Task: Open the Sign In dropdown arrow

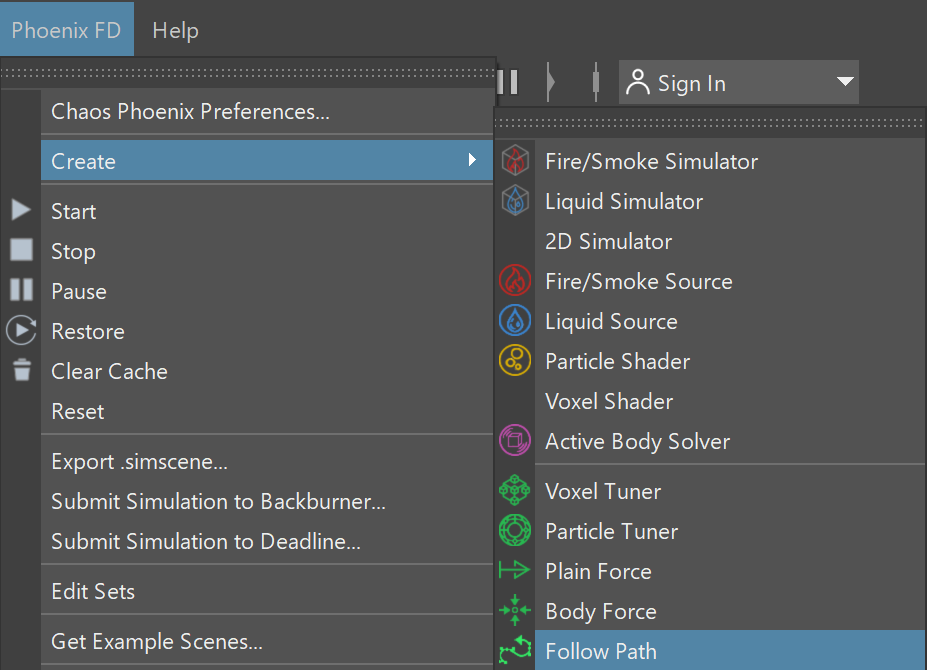Action: pos(845,82)
